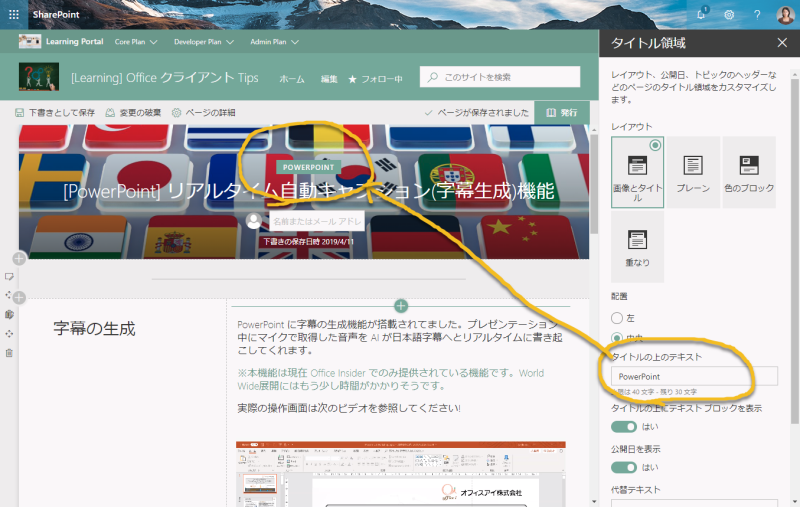Add section below banner using plus icon
The width and height of the screenshot is (800, 507).
[x=19, y=297]
